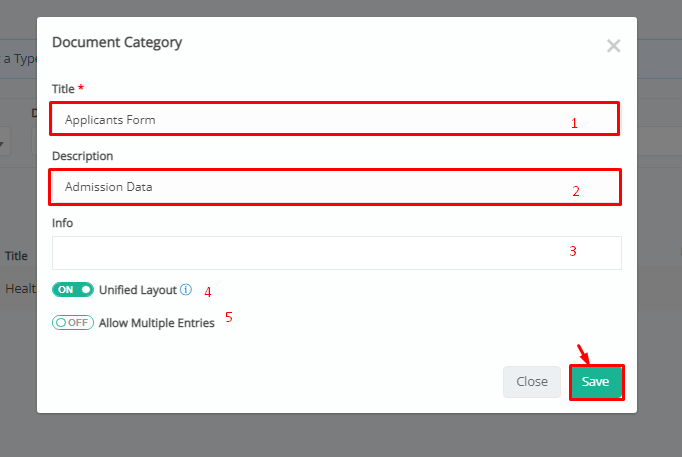Click the Title field label

(64, 89)
